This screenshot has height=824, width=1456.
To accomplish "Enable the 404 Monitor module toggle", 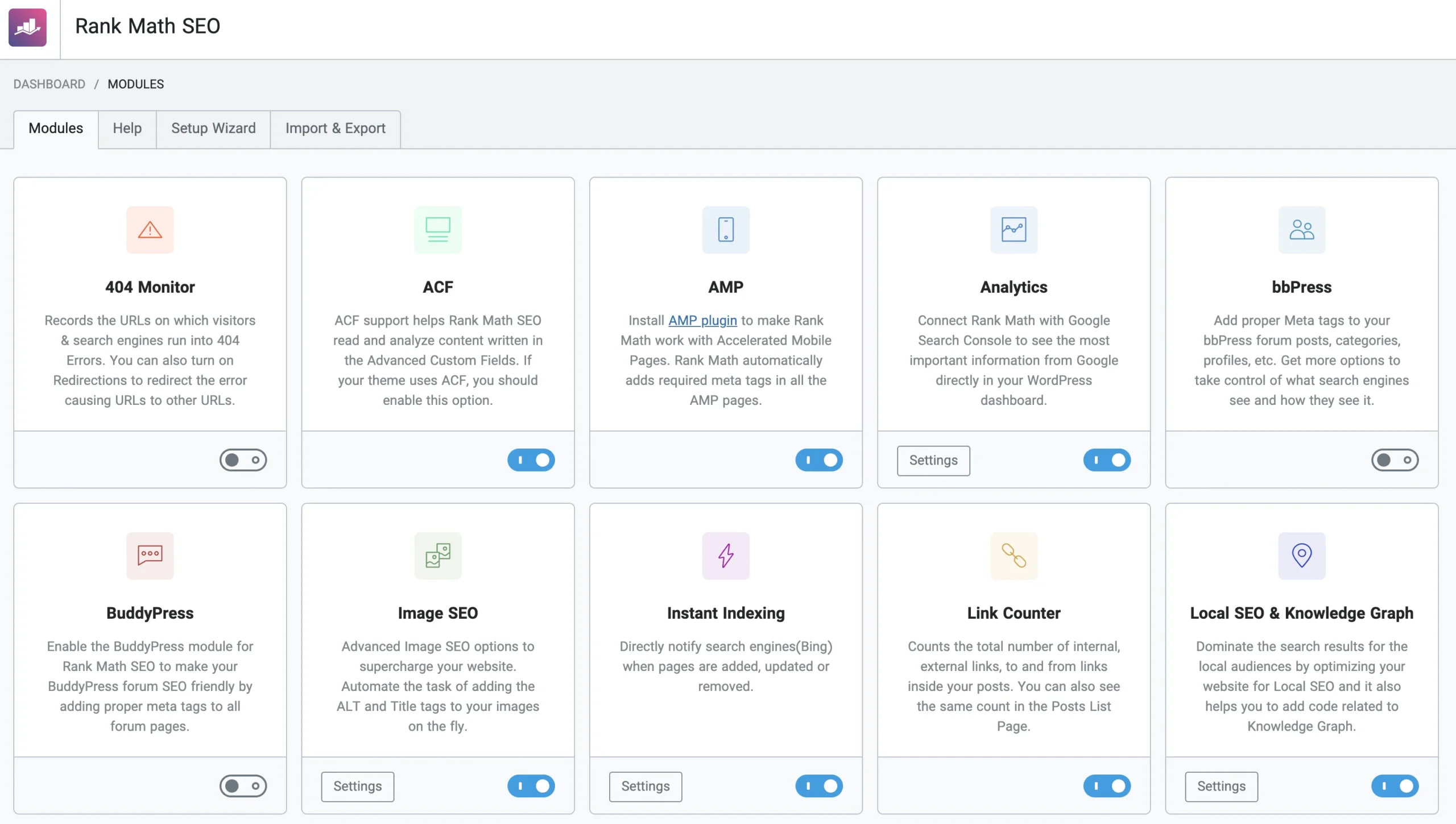I will tap(243, 460).
